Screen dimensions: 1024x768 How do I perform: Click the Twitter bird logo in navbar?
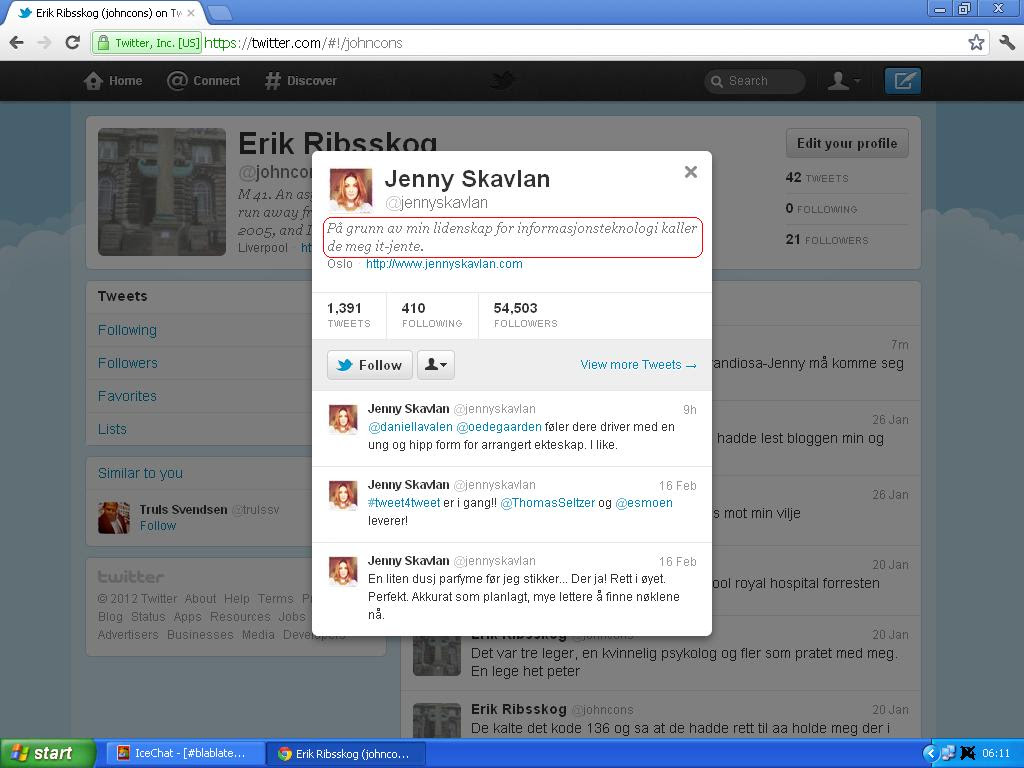click(503, 81)
